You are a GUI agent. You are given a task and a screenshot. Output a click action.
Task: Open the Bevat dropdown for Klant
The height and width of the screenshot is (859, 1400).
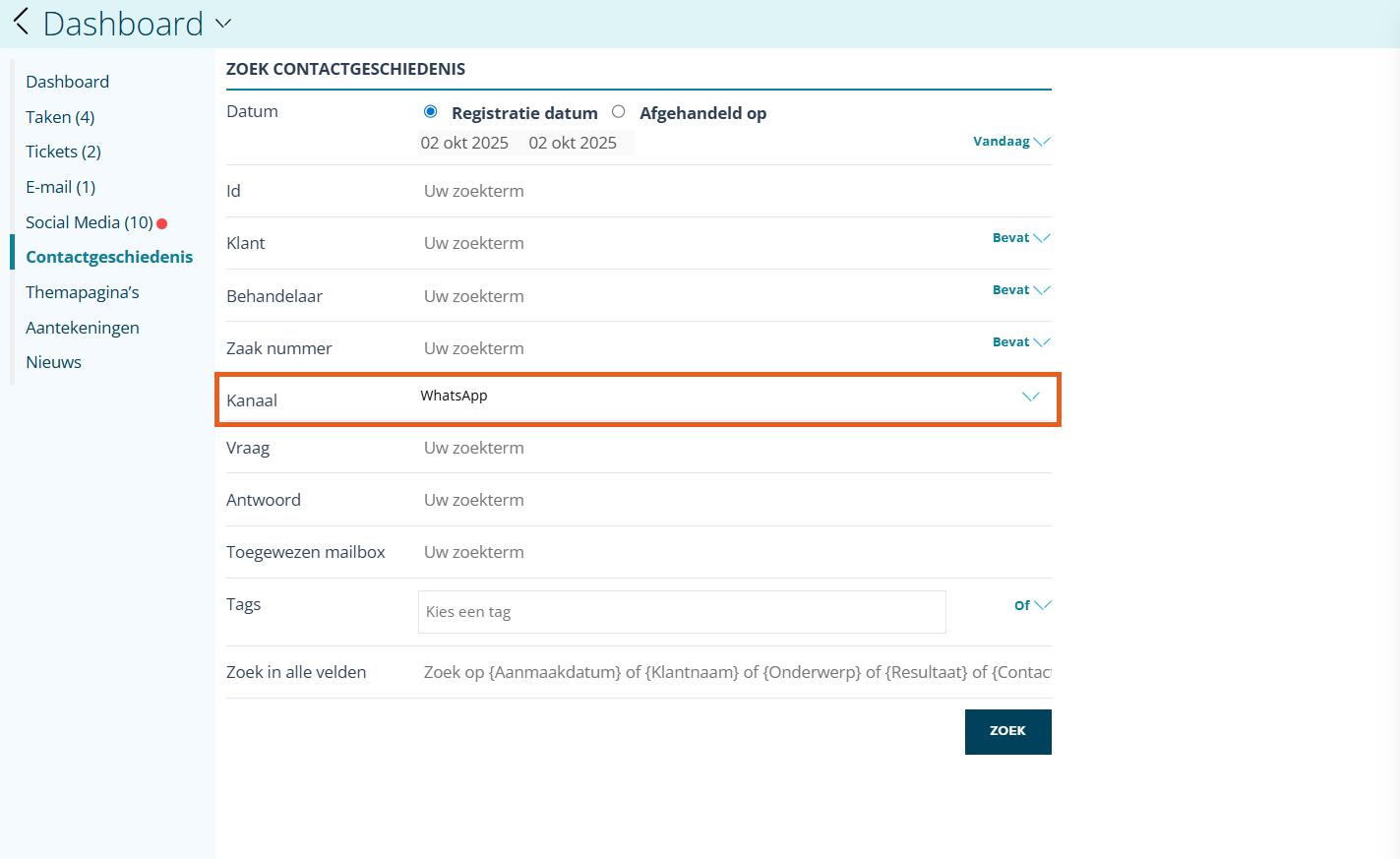pos(1020,238)
